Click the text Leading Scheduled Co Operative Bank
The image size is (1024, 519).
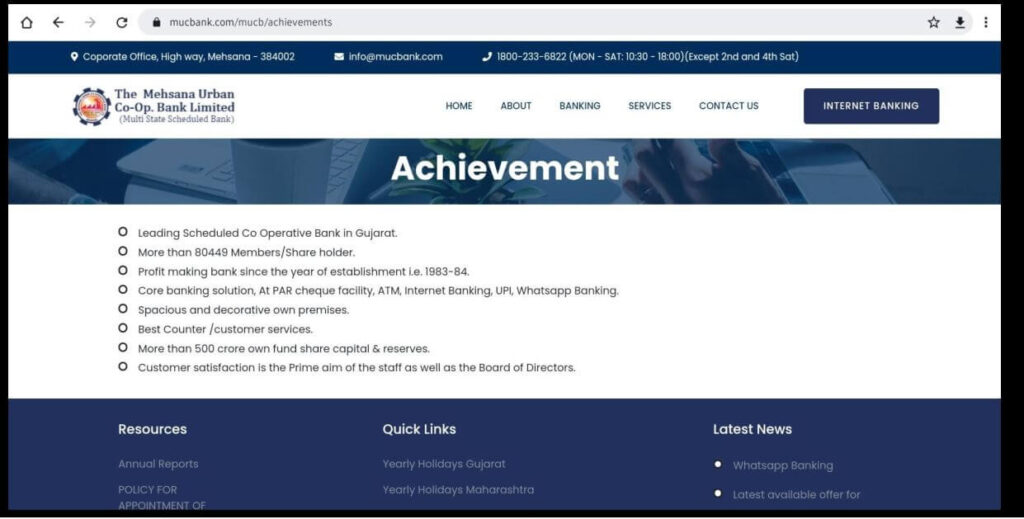(267, 233)
